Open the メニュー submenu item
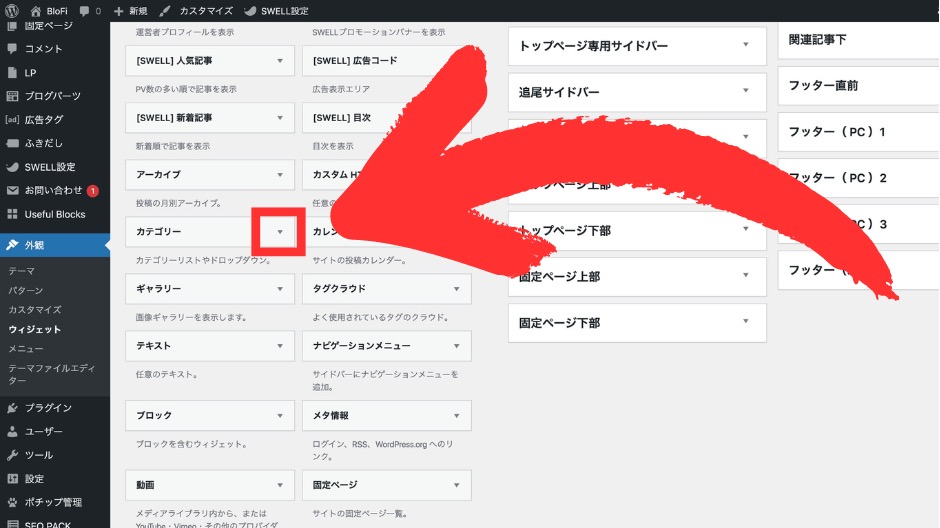This screenshot has width=940, height=528. (26, 348)
